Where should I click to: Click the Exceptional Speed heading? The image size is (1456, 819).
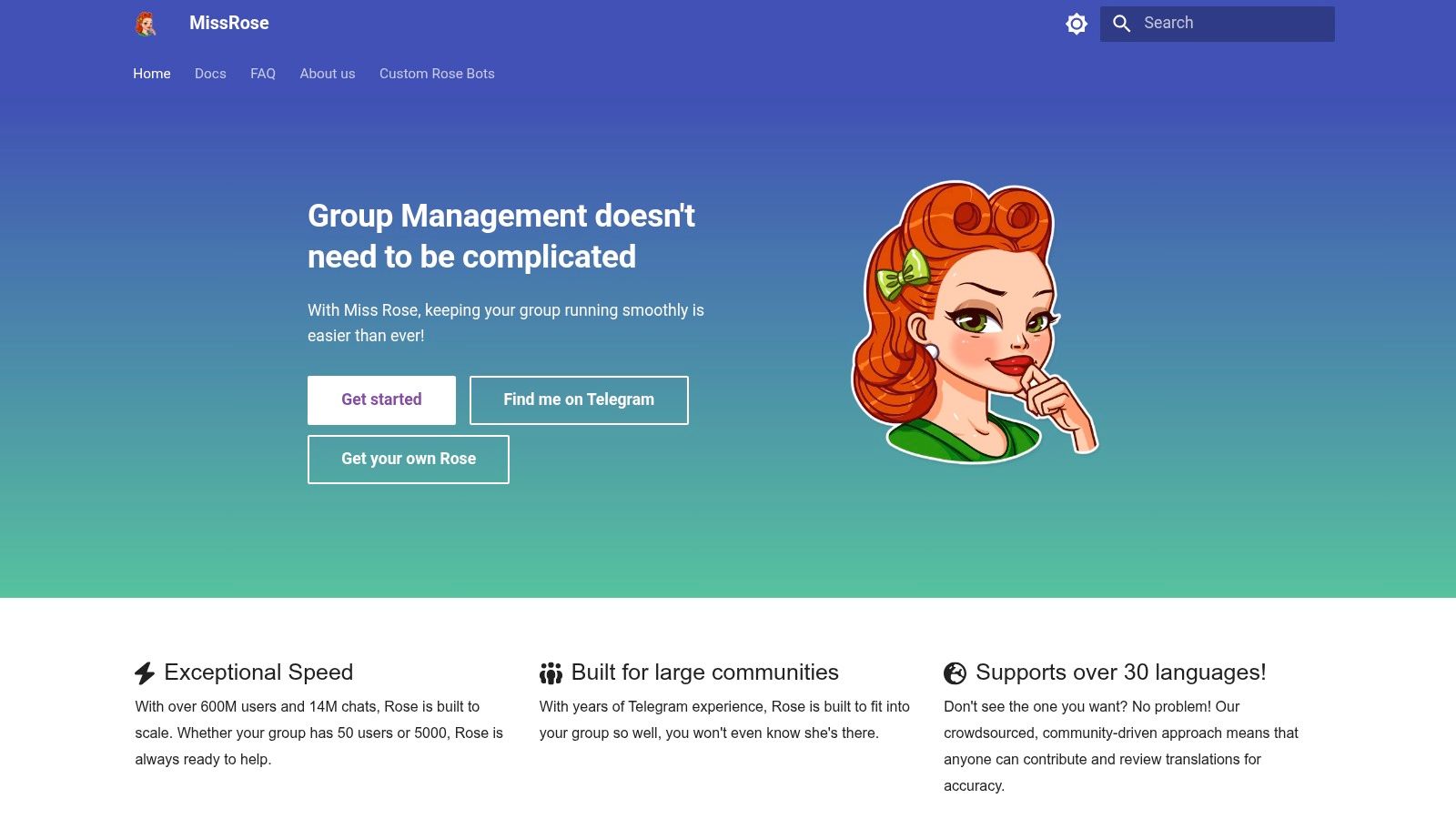click(258, 672)
